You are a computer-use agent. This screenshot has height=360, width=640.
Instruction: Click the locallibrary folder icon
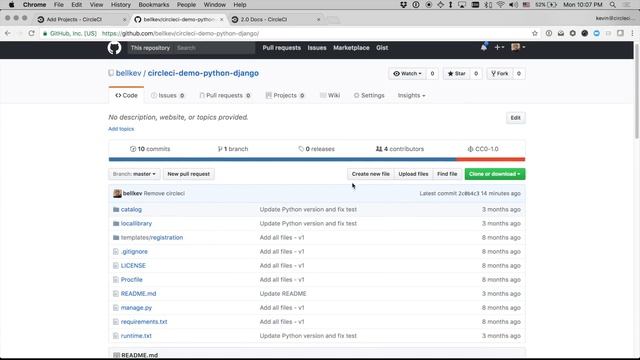[x=116, y=224]
